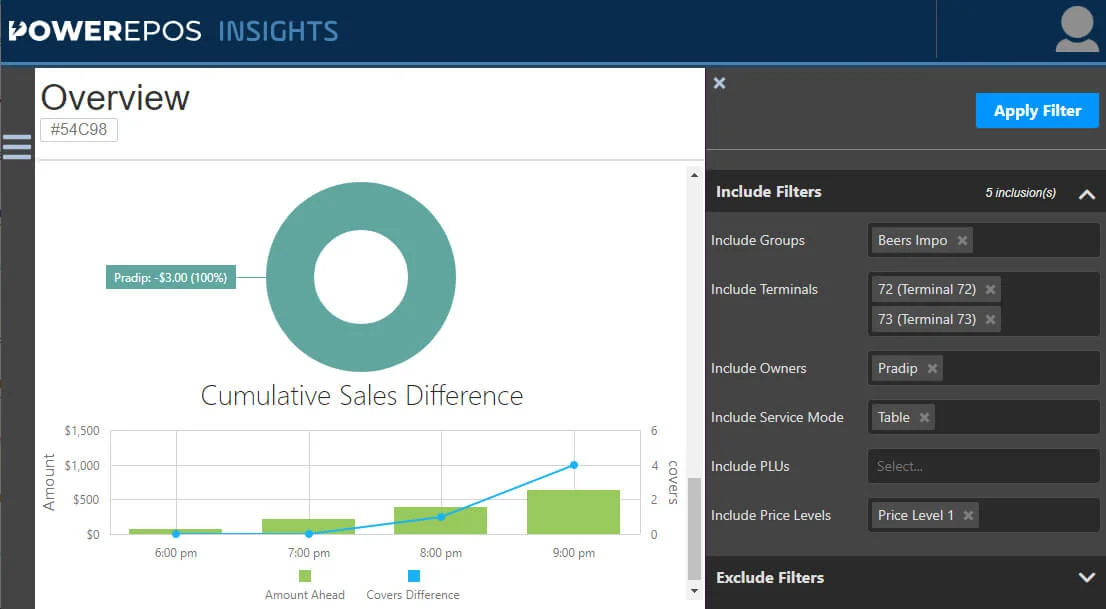The image size is (1106, 609).
Task: Click the Beers Impo tag text
Action: click(912, 241)
